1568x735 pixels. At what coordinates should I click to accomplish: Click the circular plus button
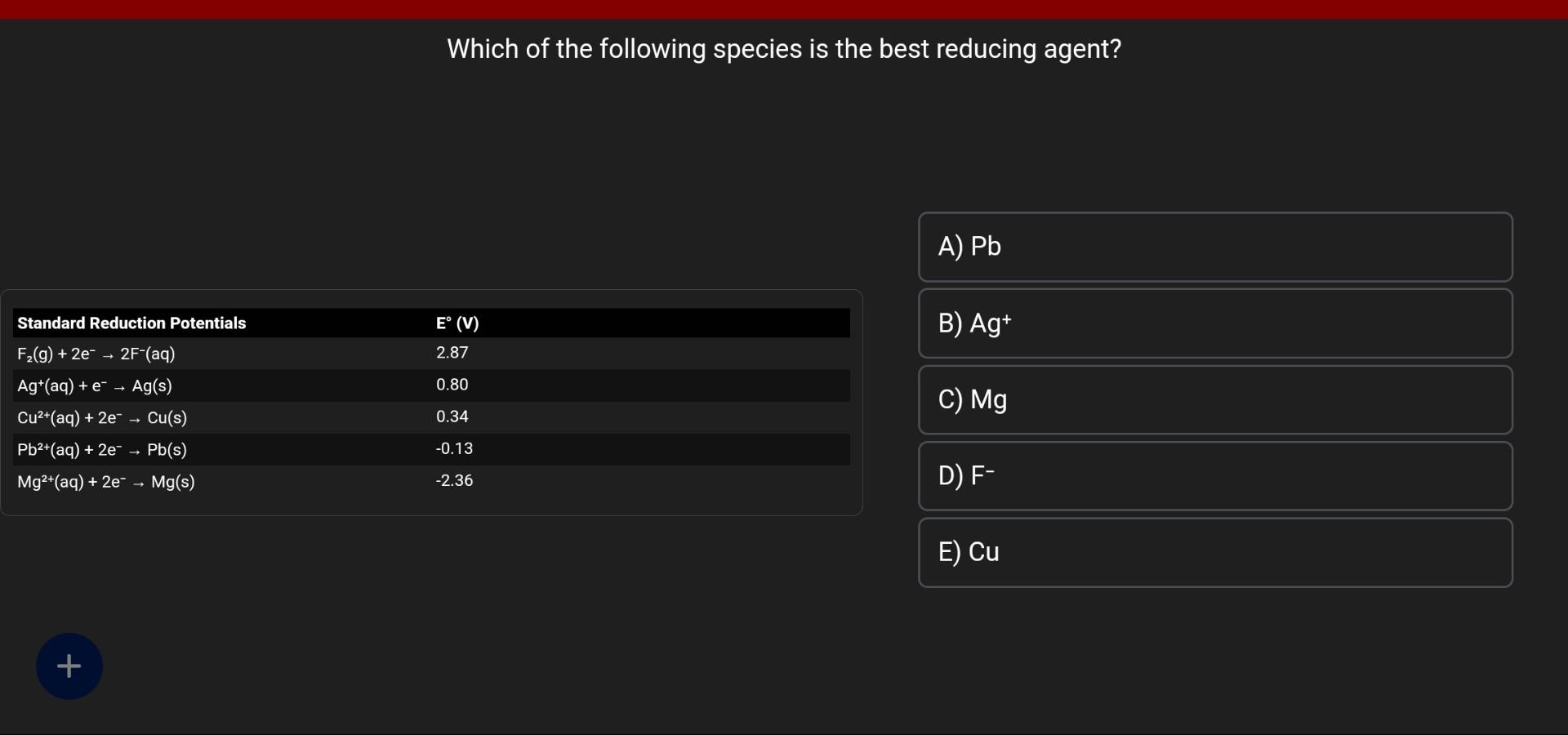pos(69,666)
